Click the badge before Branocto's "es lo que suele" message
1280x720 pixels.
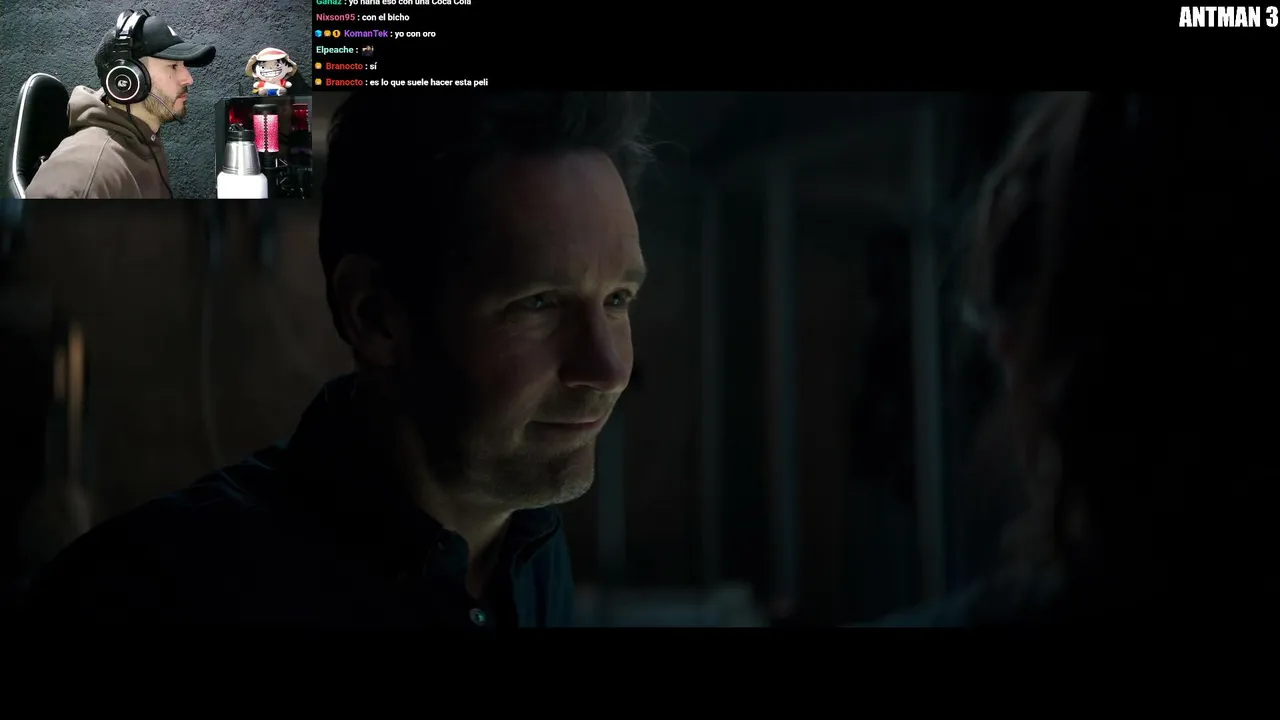click(318, 82)
